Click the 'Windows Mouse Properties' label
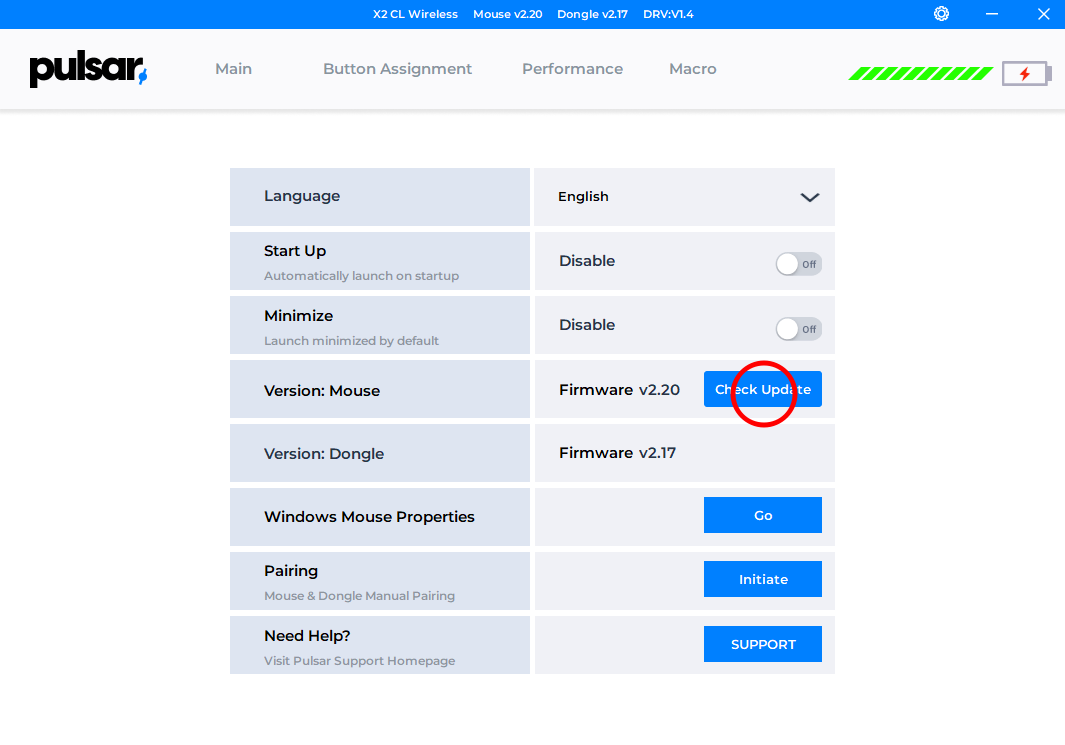This screenshot has width=1065, height=745. point(369,517)
